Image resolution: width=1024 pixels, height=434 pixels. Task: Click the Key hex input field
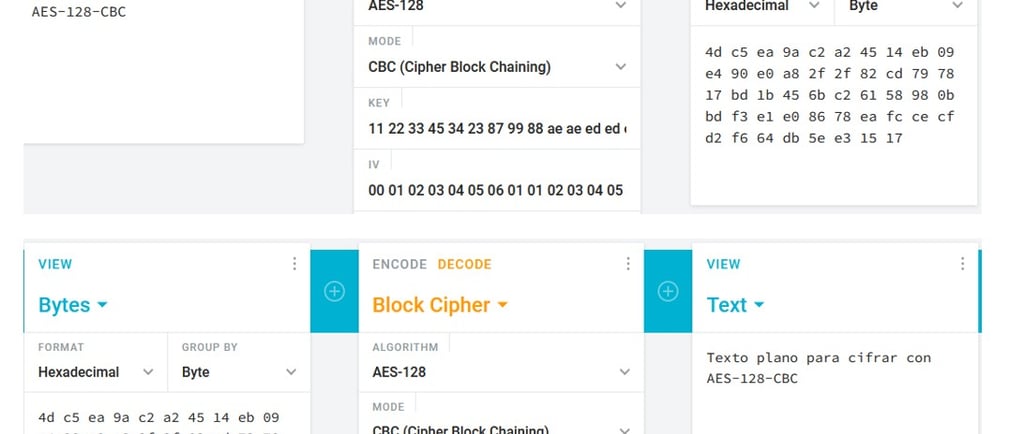[x=497, y=129]
